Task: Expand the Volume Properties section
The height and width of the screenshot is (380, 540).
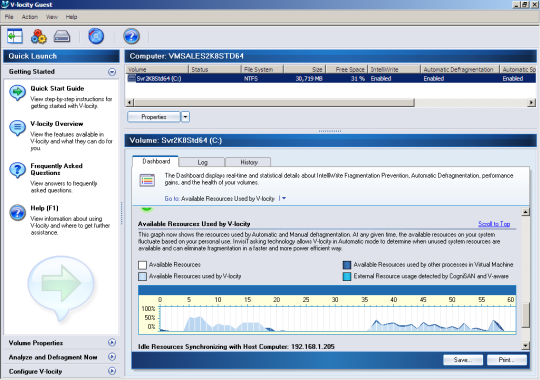Action: point(112,342)
